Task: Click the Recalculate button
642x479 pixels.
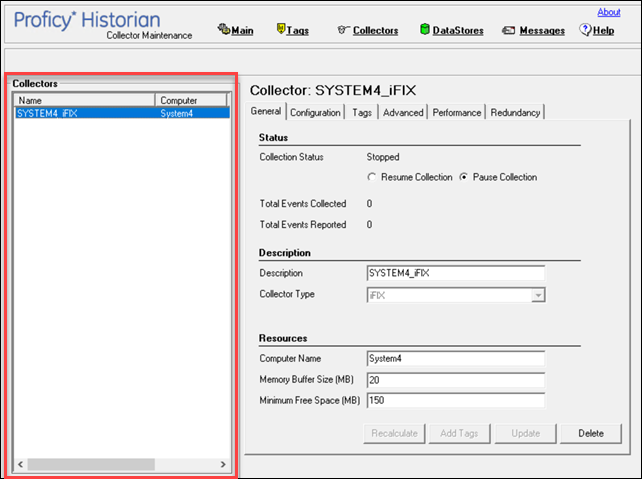Action: click(x=394, y=434)
